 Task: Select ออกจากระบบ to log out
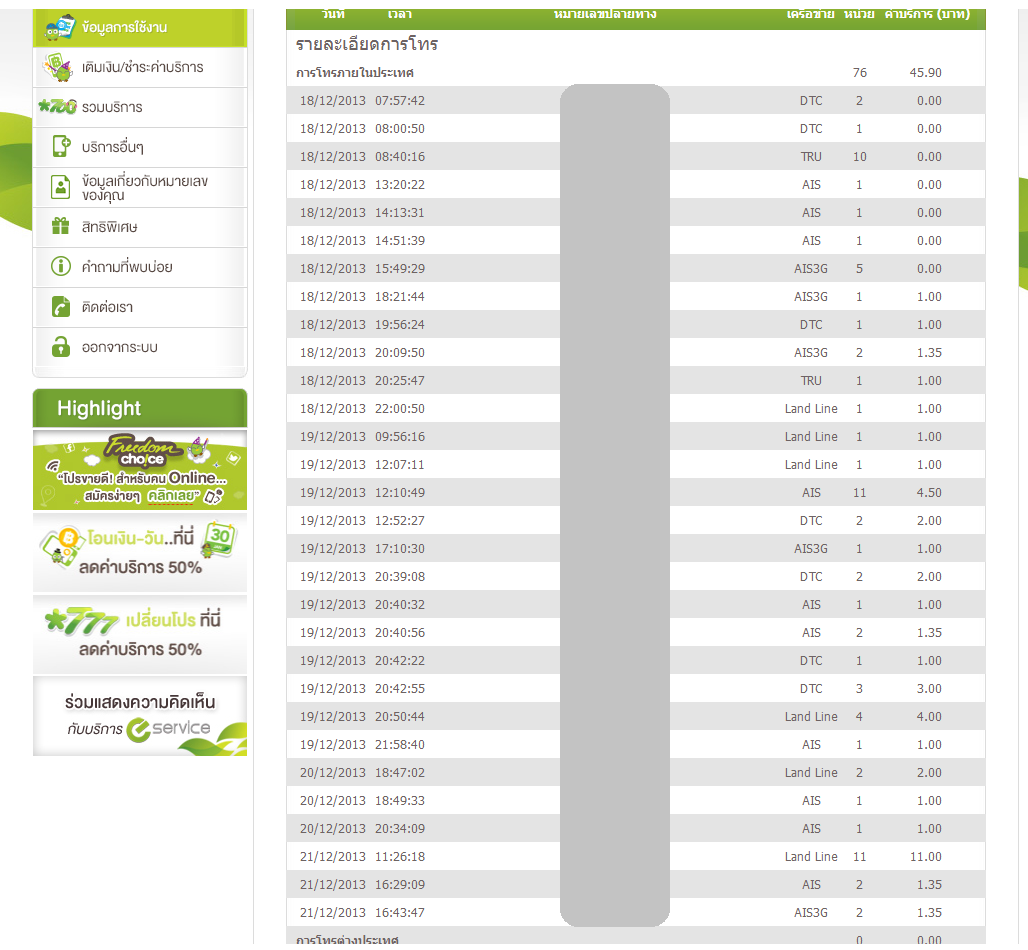[x=140, y=347]
